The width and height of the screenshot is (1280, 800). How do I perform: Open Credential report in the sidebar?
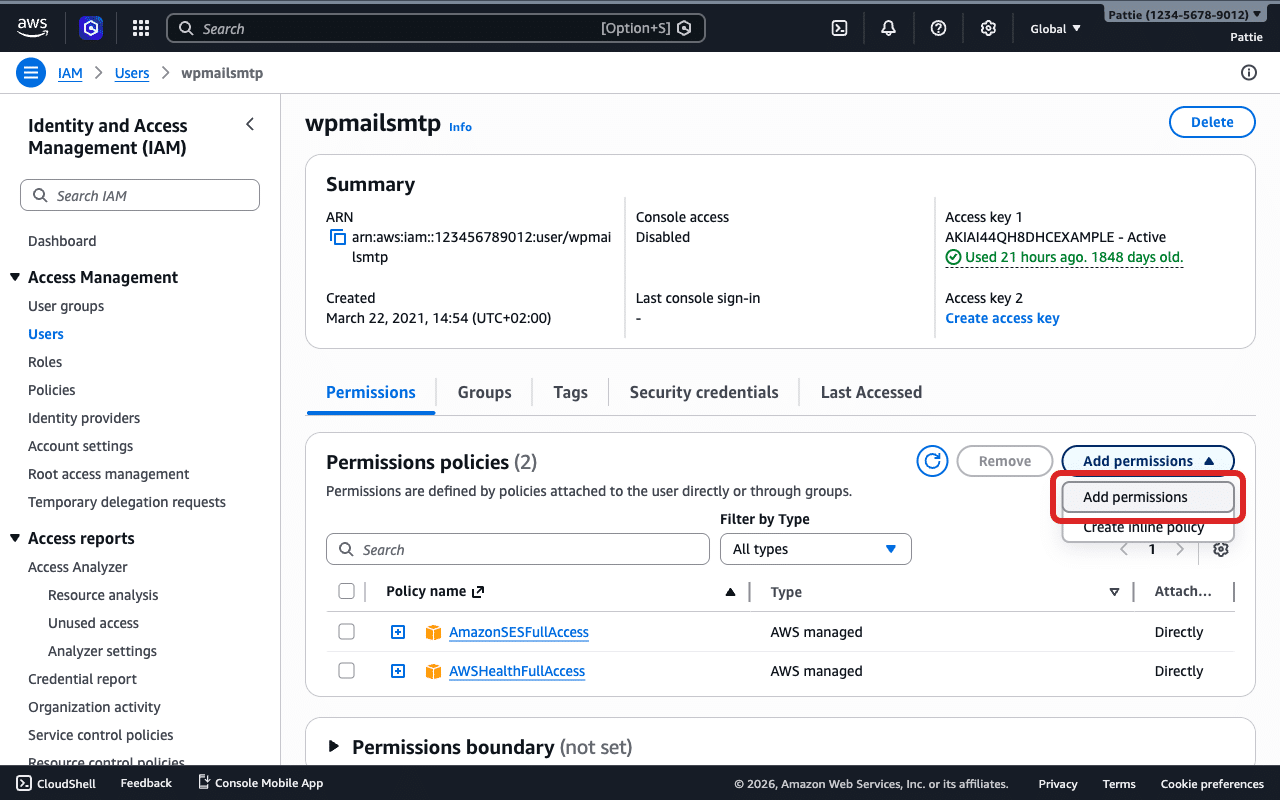click(x=82, y=679)
